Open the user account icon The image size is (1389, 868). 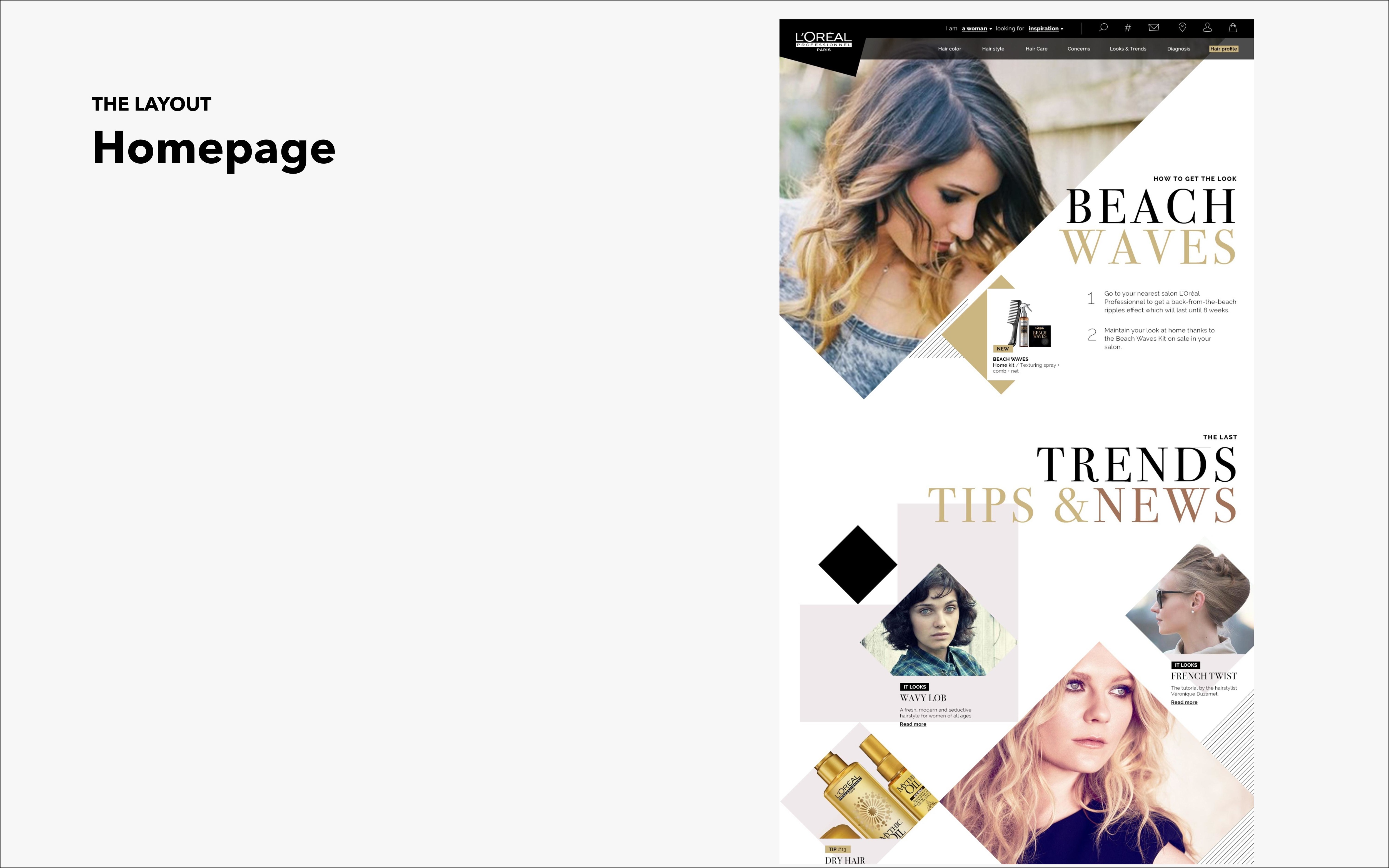[1208, 27]
